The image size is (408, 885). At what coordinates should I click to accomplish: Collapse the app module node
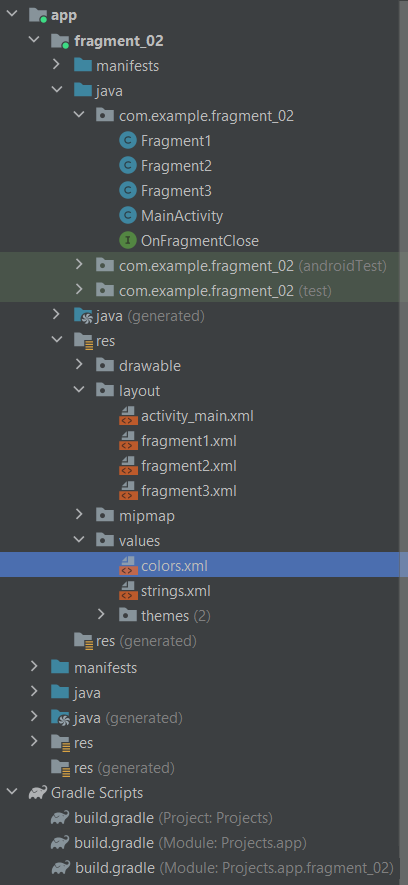[x=11, y=15]
